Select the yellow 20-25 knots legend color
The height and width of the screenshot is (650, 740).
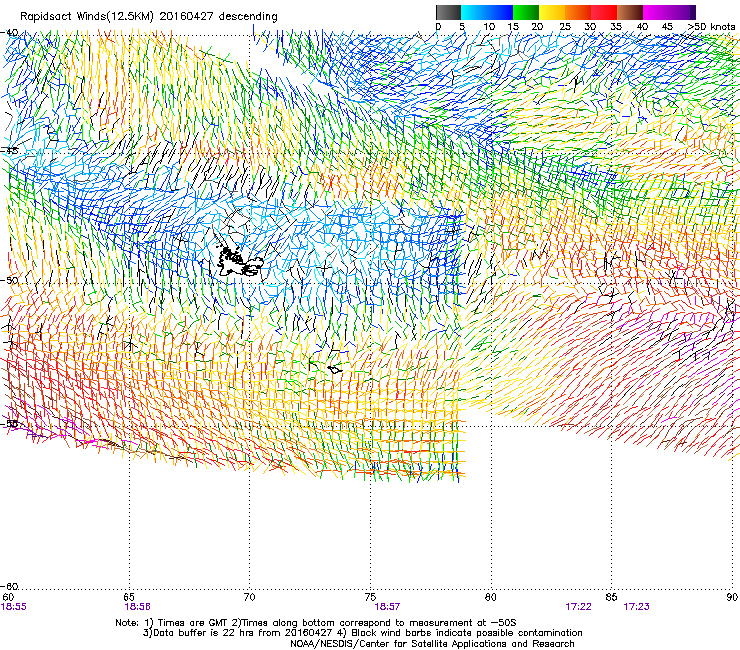coord(552,12)
